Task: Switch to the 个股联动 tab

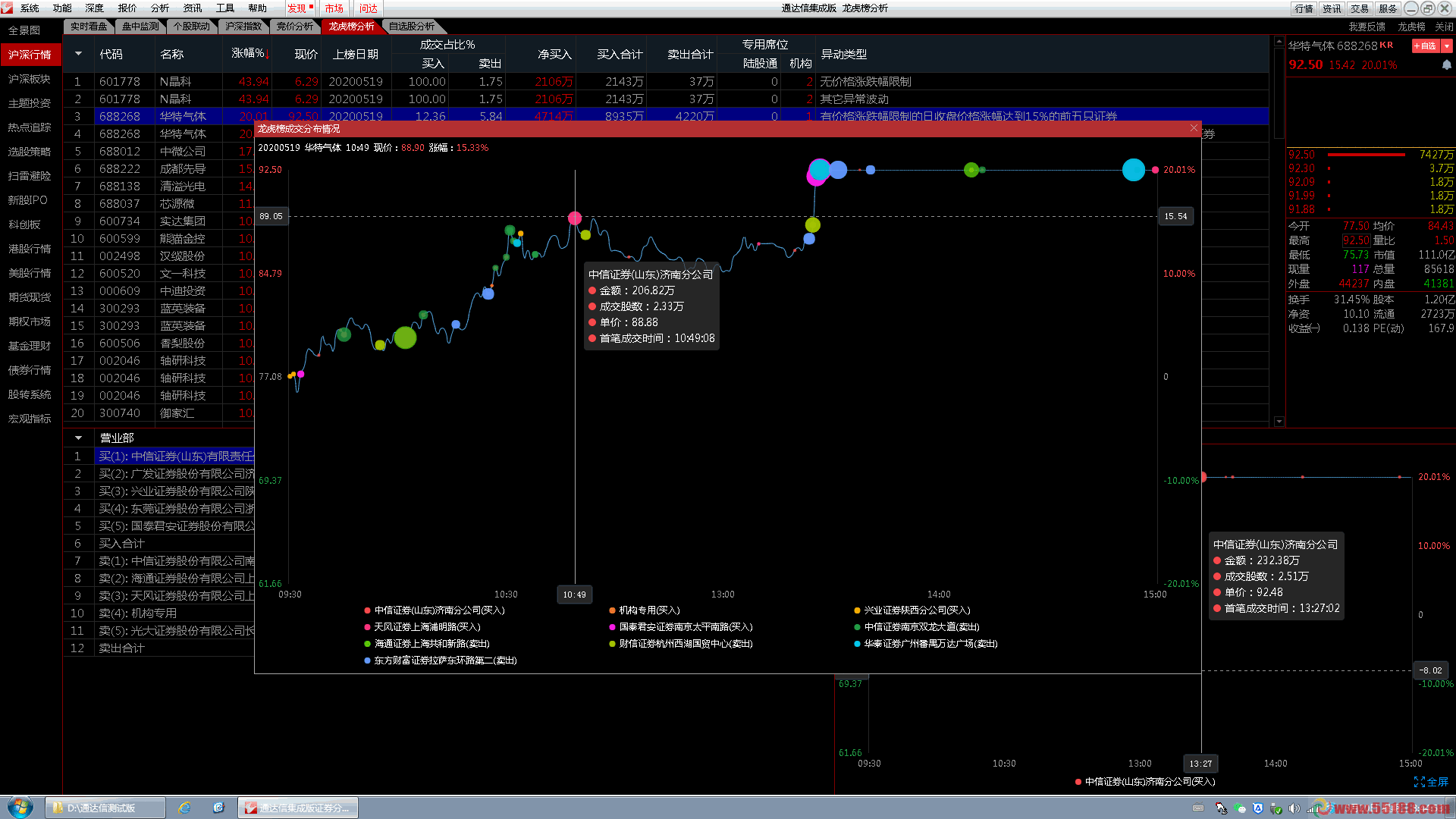Action: pos(192,27)
